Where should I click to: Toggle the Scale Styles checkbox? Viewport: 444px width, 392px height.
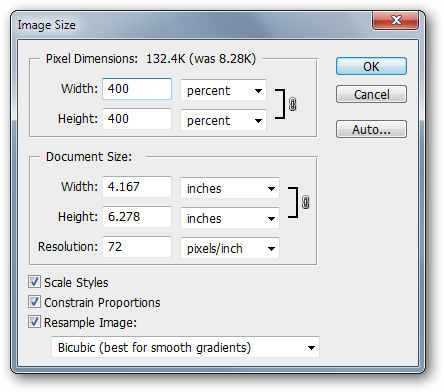pyautogui.click(x=34, y=282)
